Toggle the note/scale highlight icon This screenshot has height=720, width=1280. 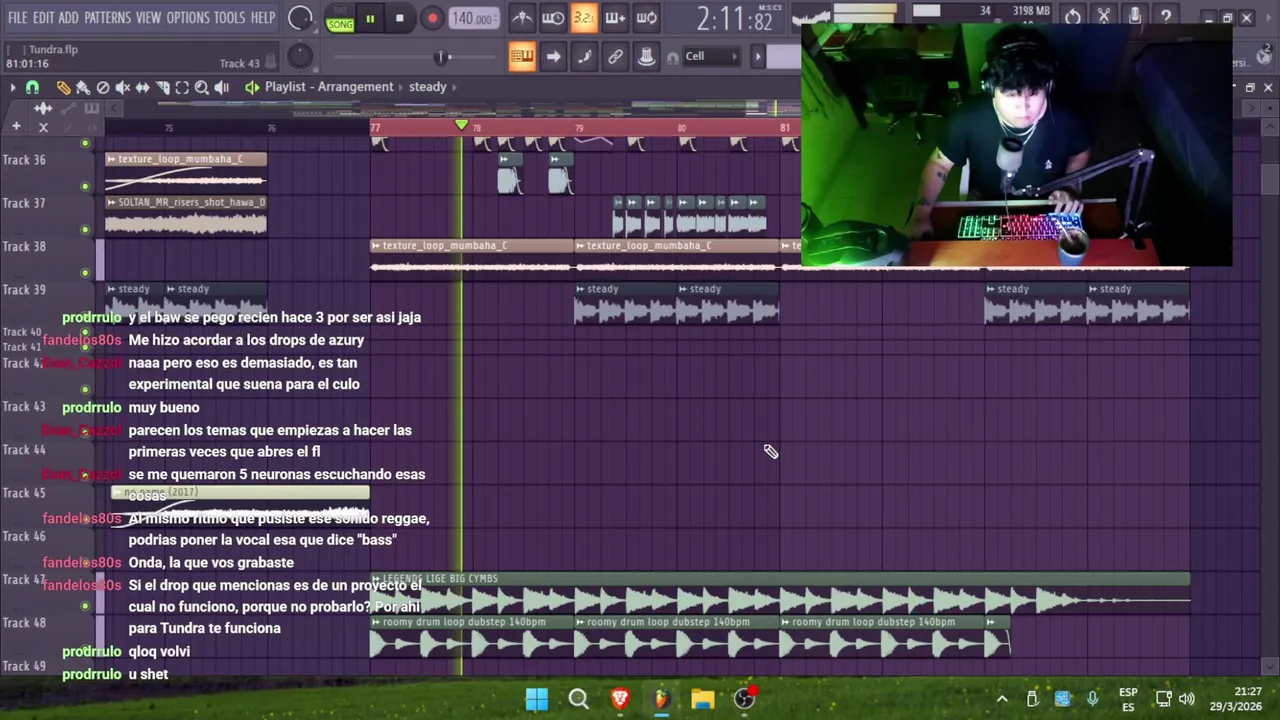[x=584, y=56]
